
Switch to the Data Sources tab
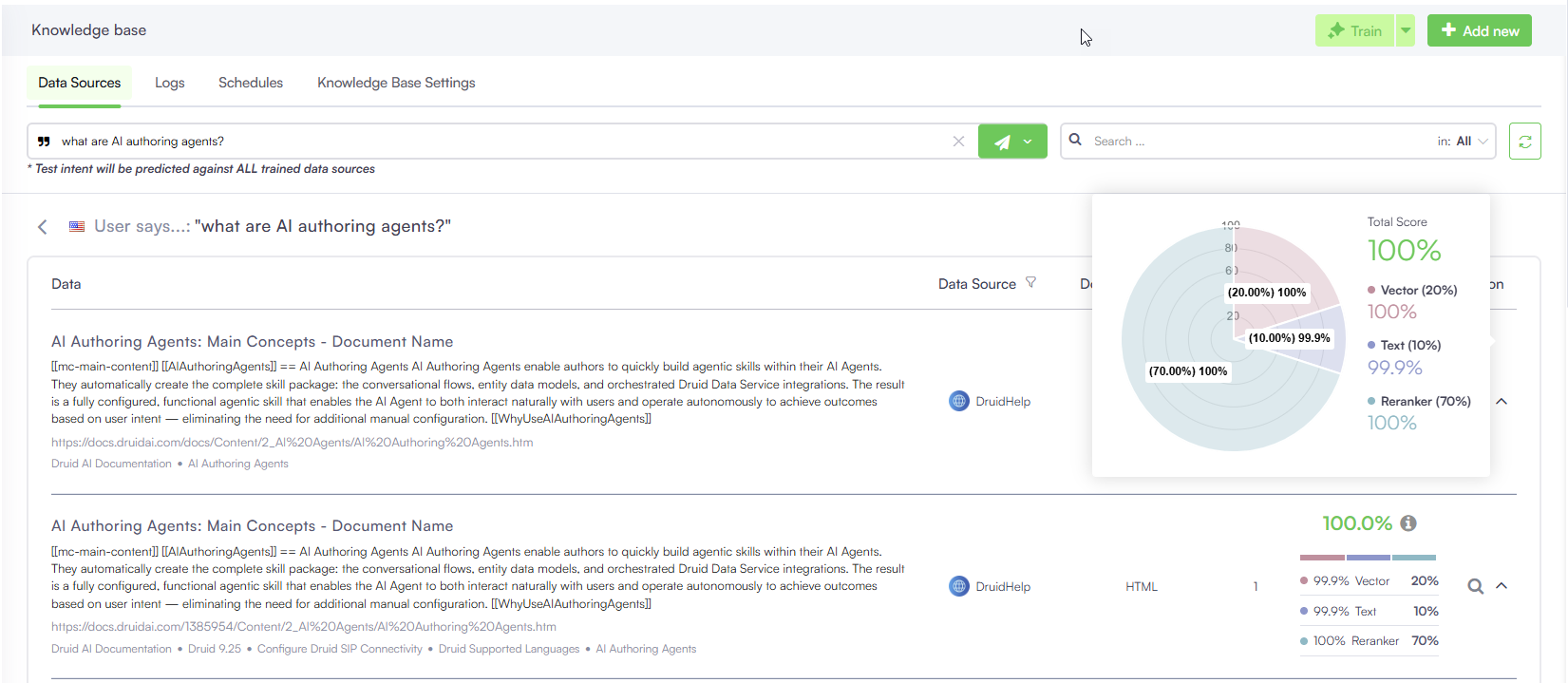[80, 83]
